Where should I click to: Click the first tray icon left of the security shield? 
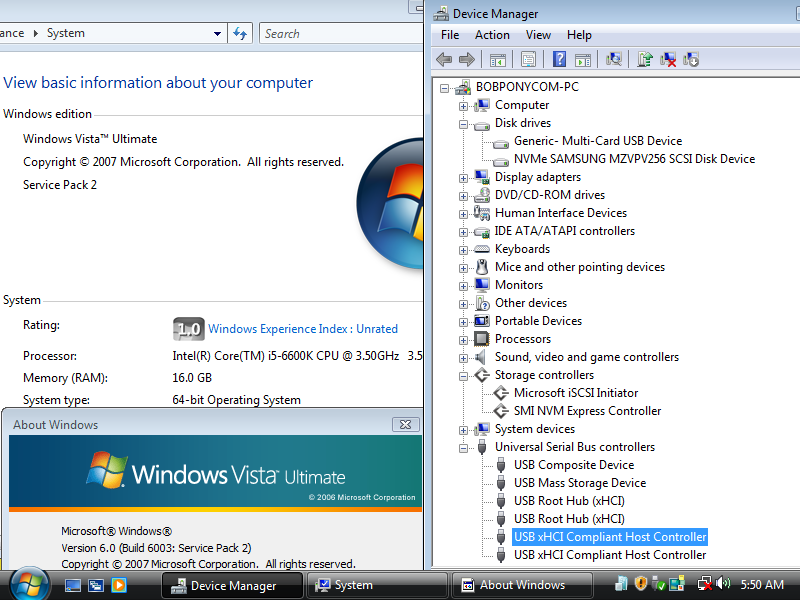(x=621, y=583)
